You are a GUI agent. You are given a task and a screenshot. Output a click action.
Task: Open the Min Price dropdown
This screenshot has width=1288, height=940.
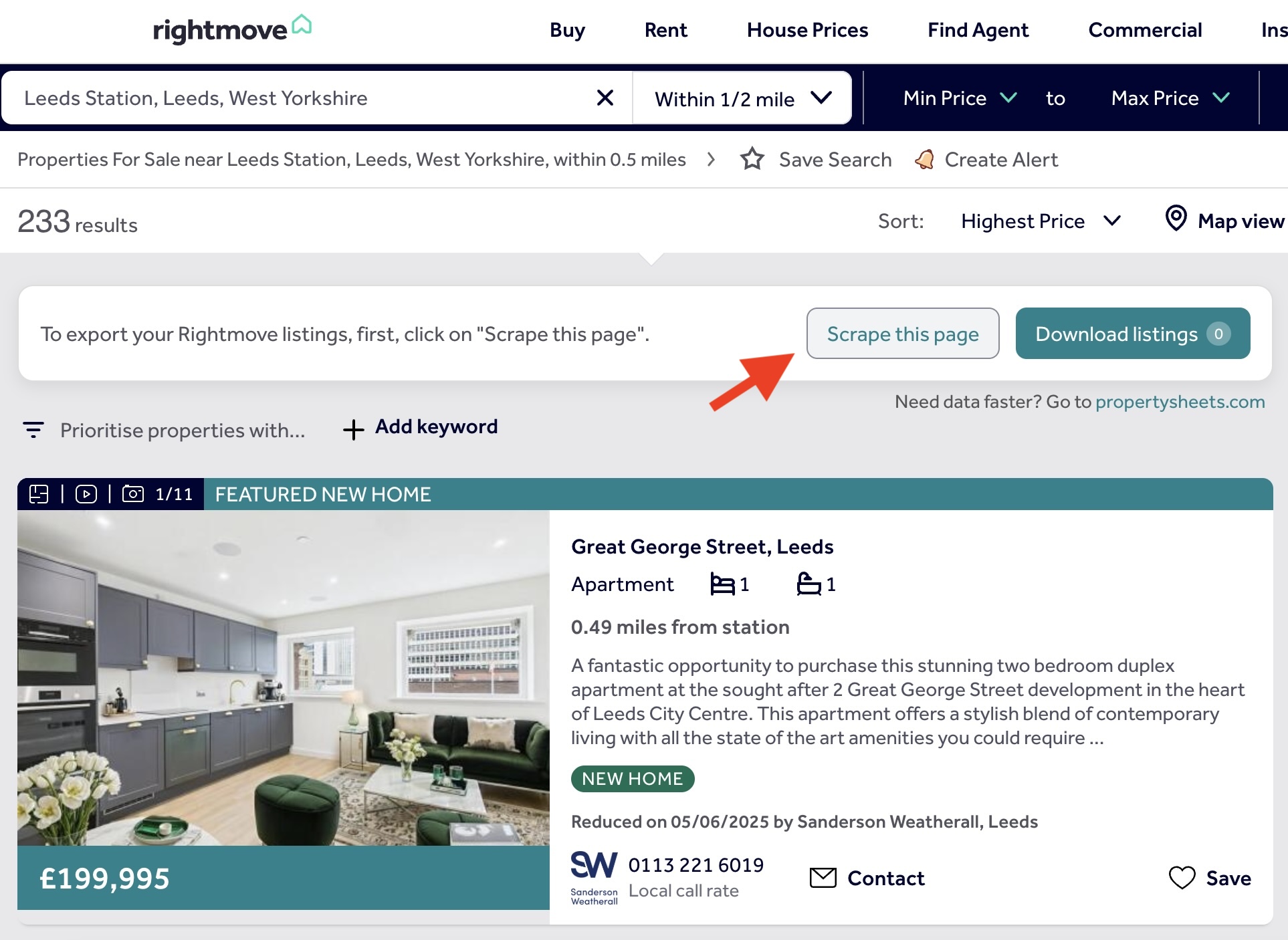point(960,98)
